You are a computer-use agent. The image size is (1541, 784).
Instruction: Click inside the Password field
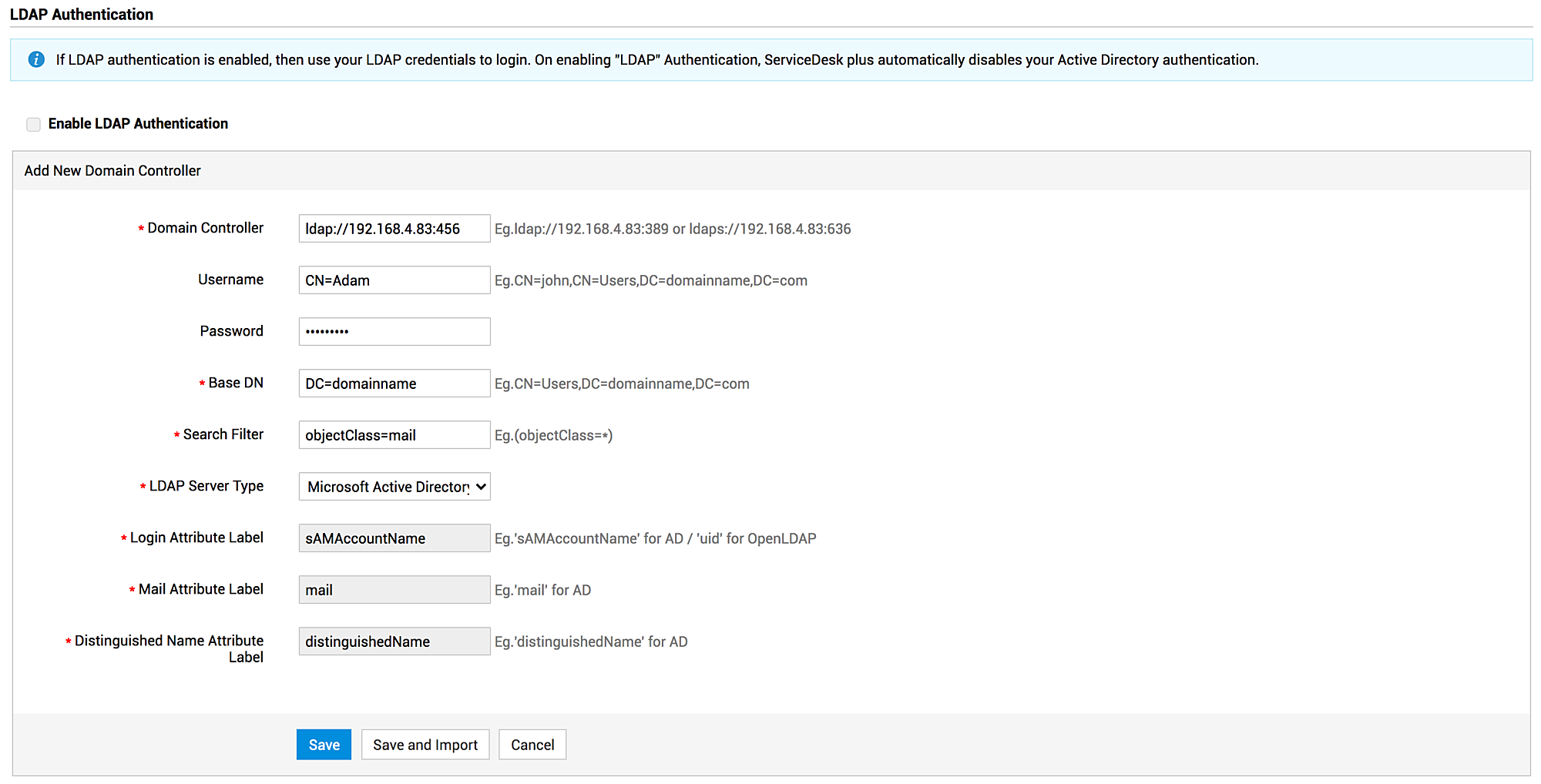point(394,331)
